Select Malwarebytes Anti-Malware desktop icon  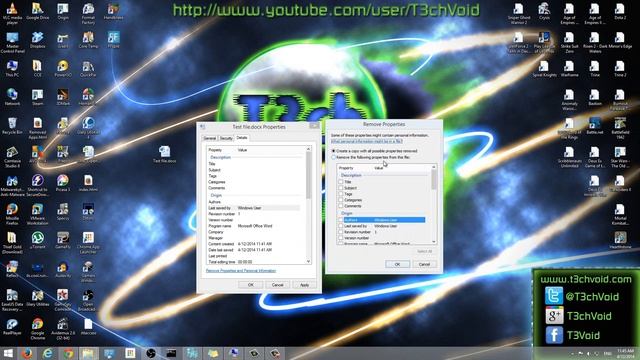pos(12,185)
